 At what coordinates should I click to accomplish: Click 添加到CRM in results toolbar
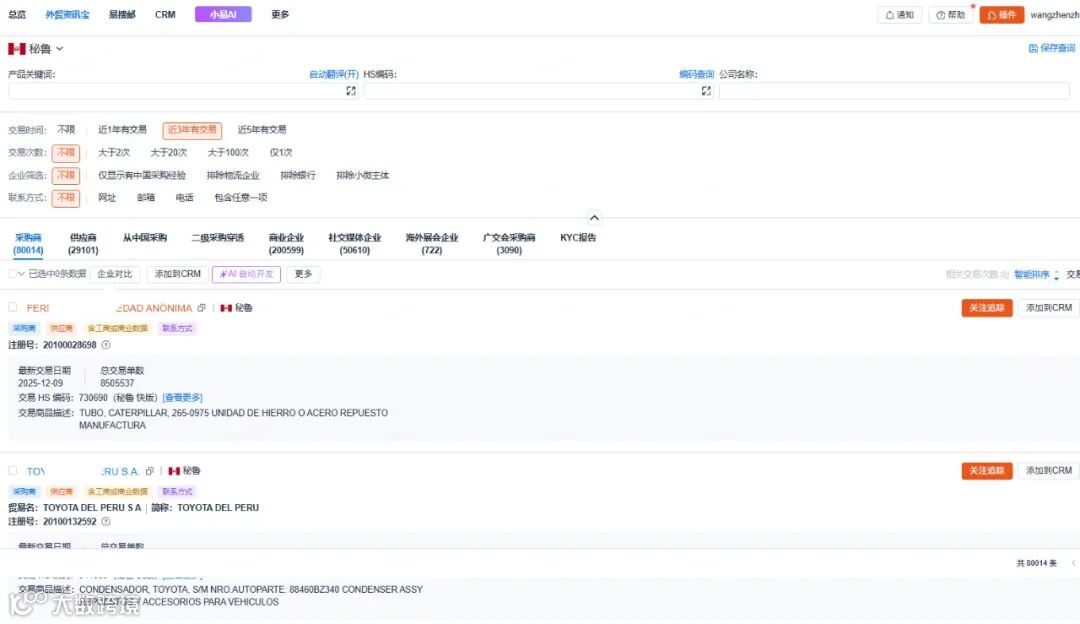point(178,274)
